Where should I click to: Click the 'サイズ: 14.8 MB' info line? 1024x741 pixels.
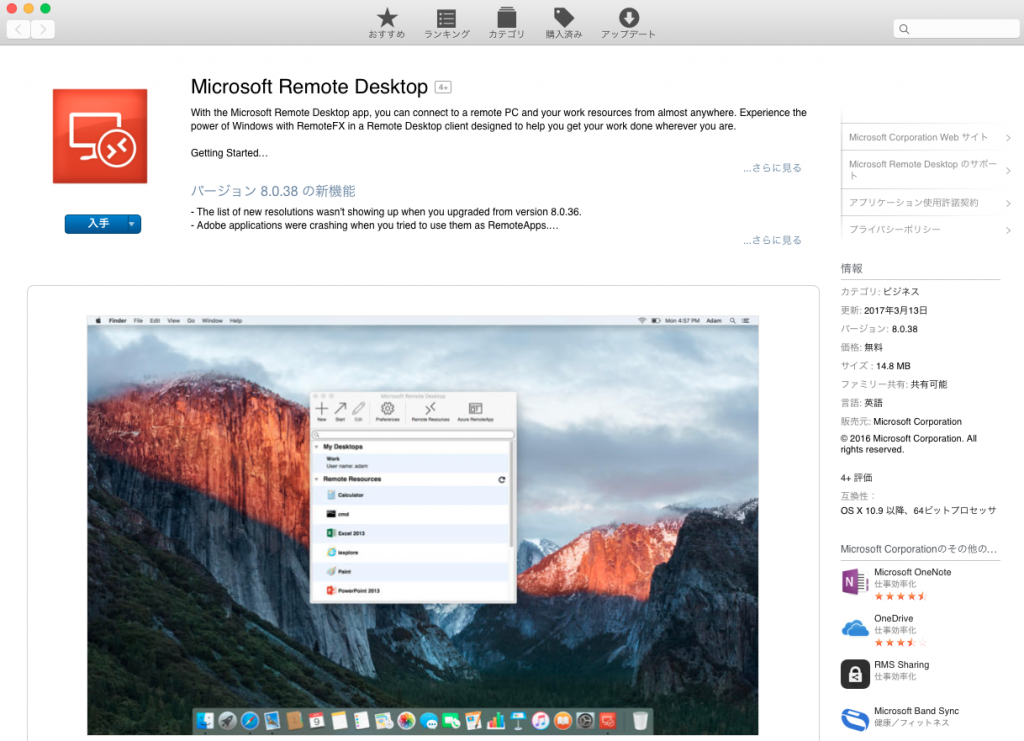coord(875,366)
